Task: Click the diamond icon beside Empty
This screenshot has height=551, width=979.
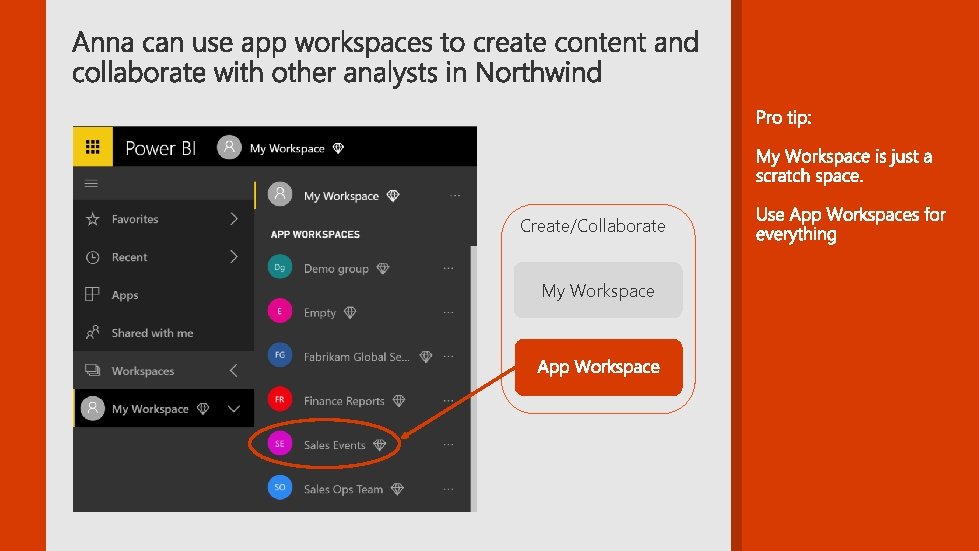Action: coord(350,313)
